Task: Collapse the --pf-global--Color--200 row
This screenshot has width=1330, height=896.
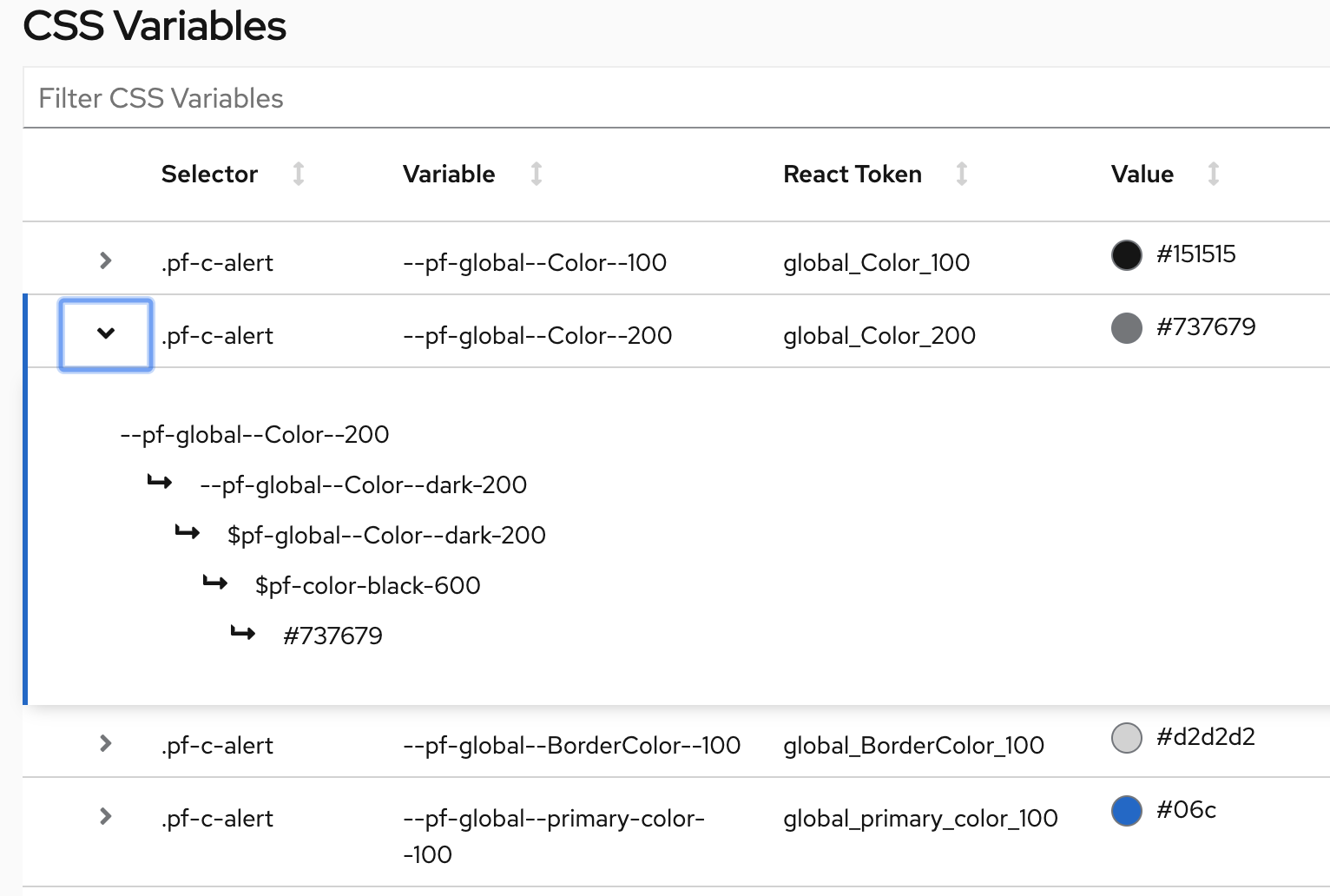Action: (106, 334)
